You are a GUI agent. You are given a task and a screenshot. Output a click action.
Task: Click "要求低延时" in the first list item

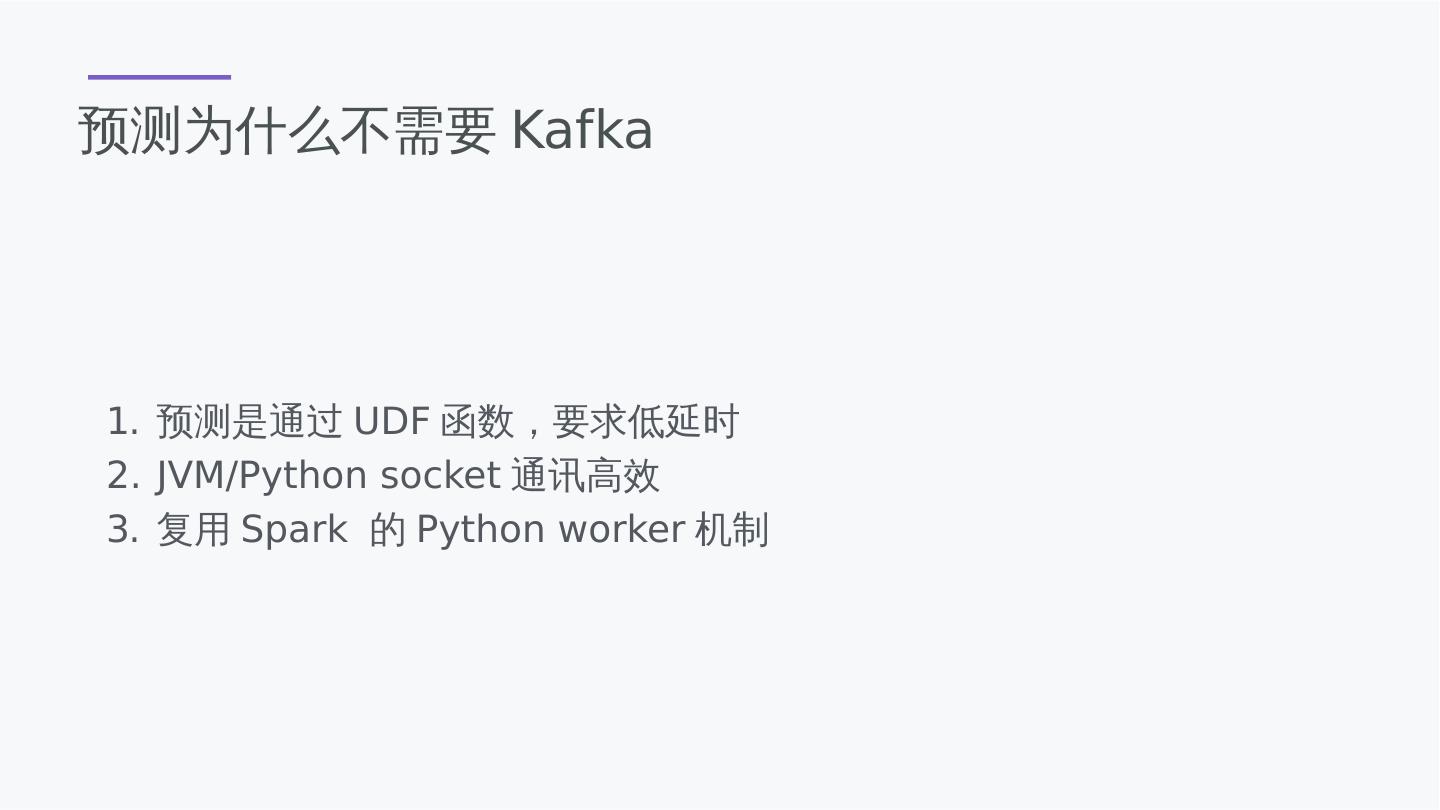click(x=645, y=422)
